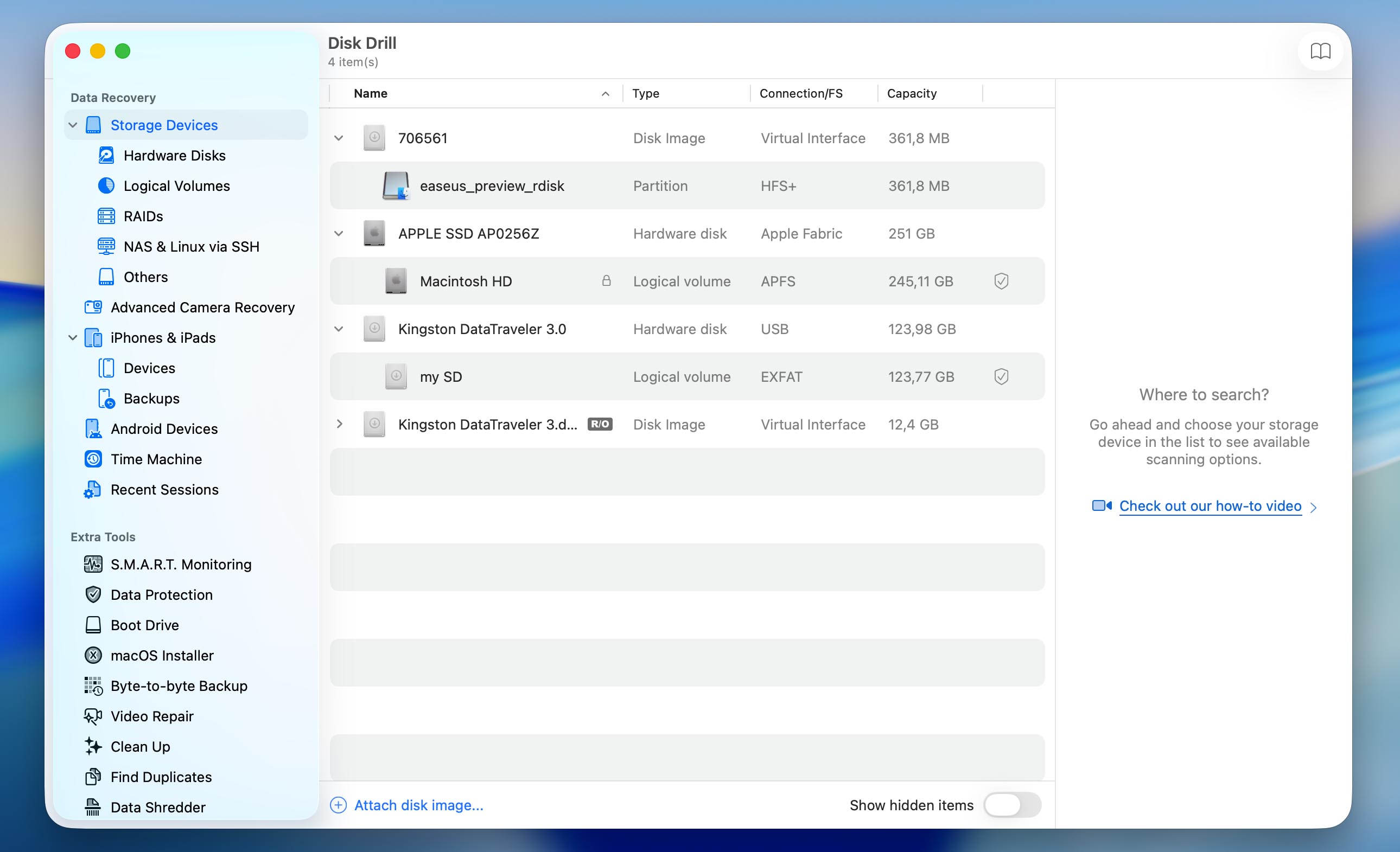
Task: Click the protection shield on my SD row
Action: click(x=1001, y=376)
